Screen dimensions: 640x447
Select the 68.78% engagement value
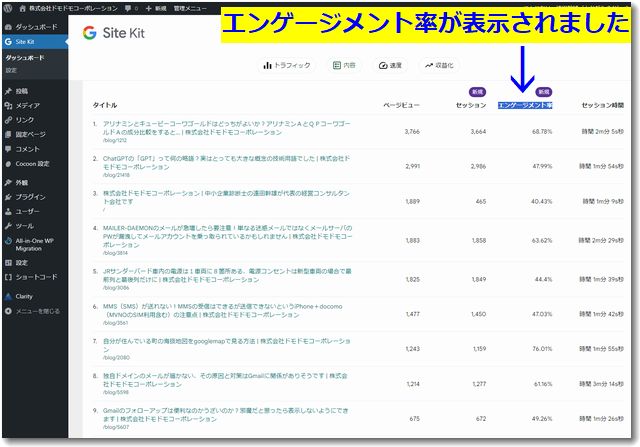[542, 131]
